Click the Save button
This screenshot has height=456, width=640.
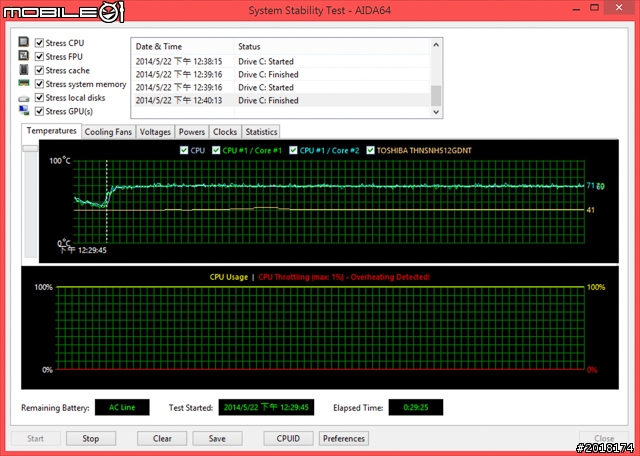(x=217, y=438)
